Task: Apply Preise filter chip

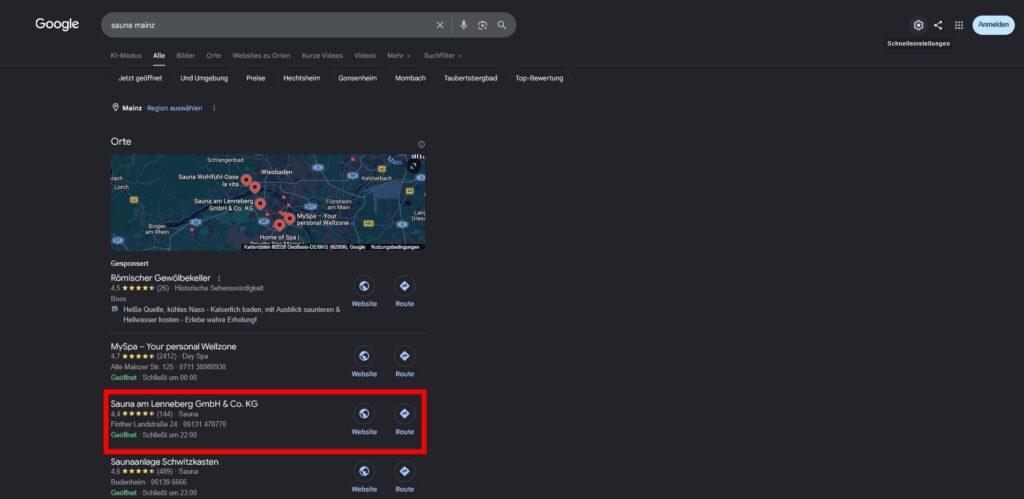Action: click(x=255, y=78)
